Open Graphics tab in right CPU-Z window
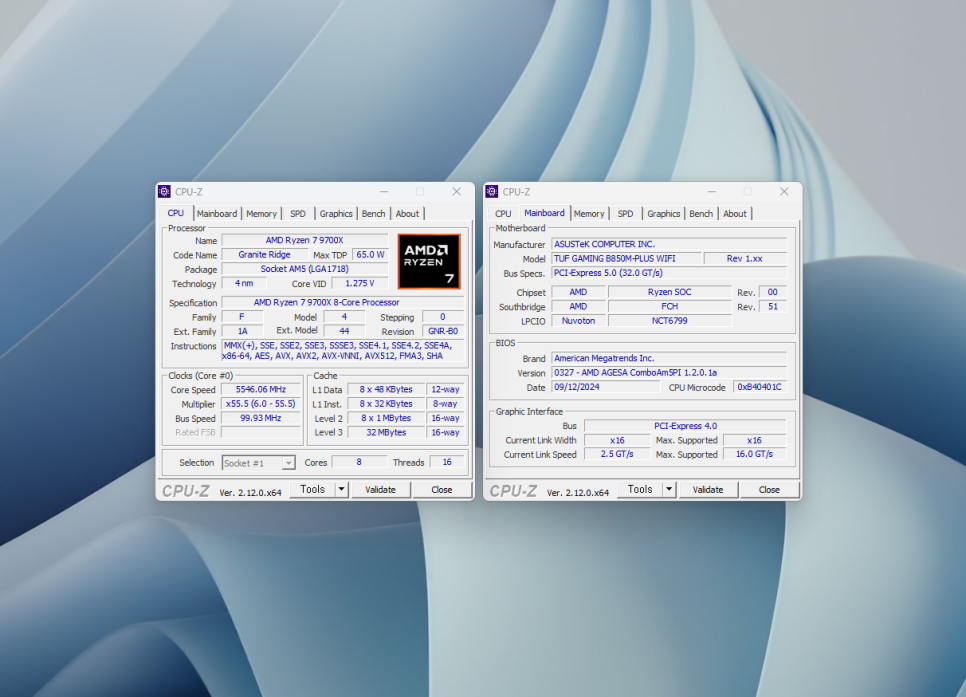This screenshot has height=697, width=966. [x=664, y=214]
